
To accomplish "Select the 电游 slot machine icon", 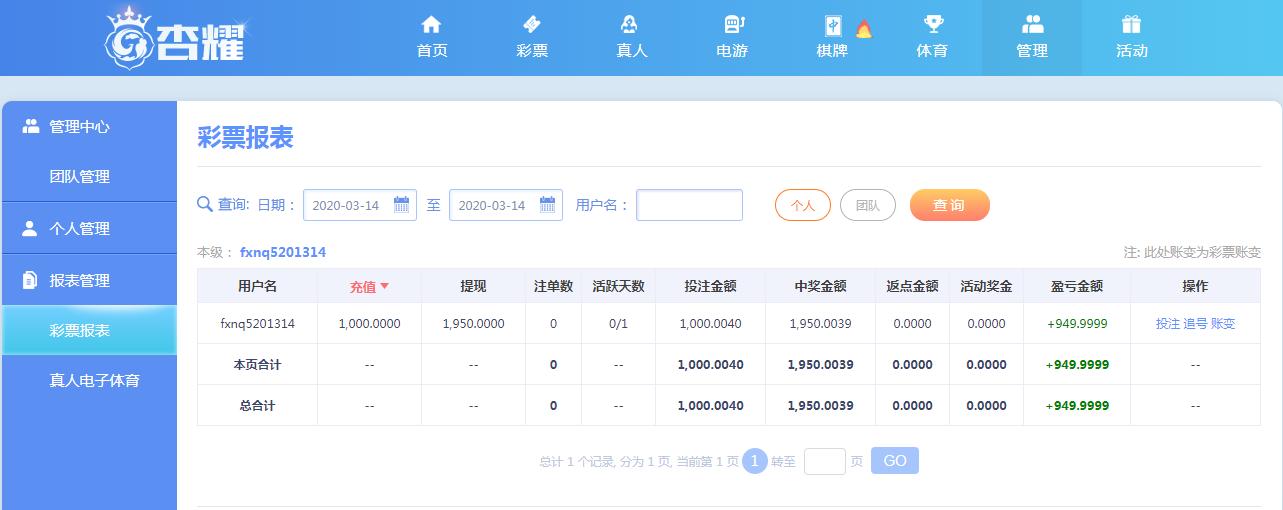I will [x=732, y=25].
